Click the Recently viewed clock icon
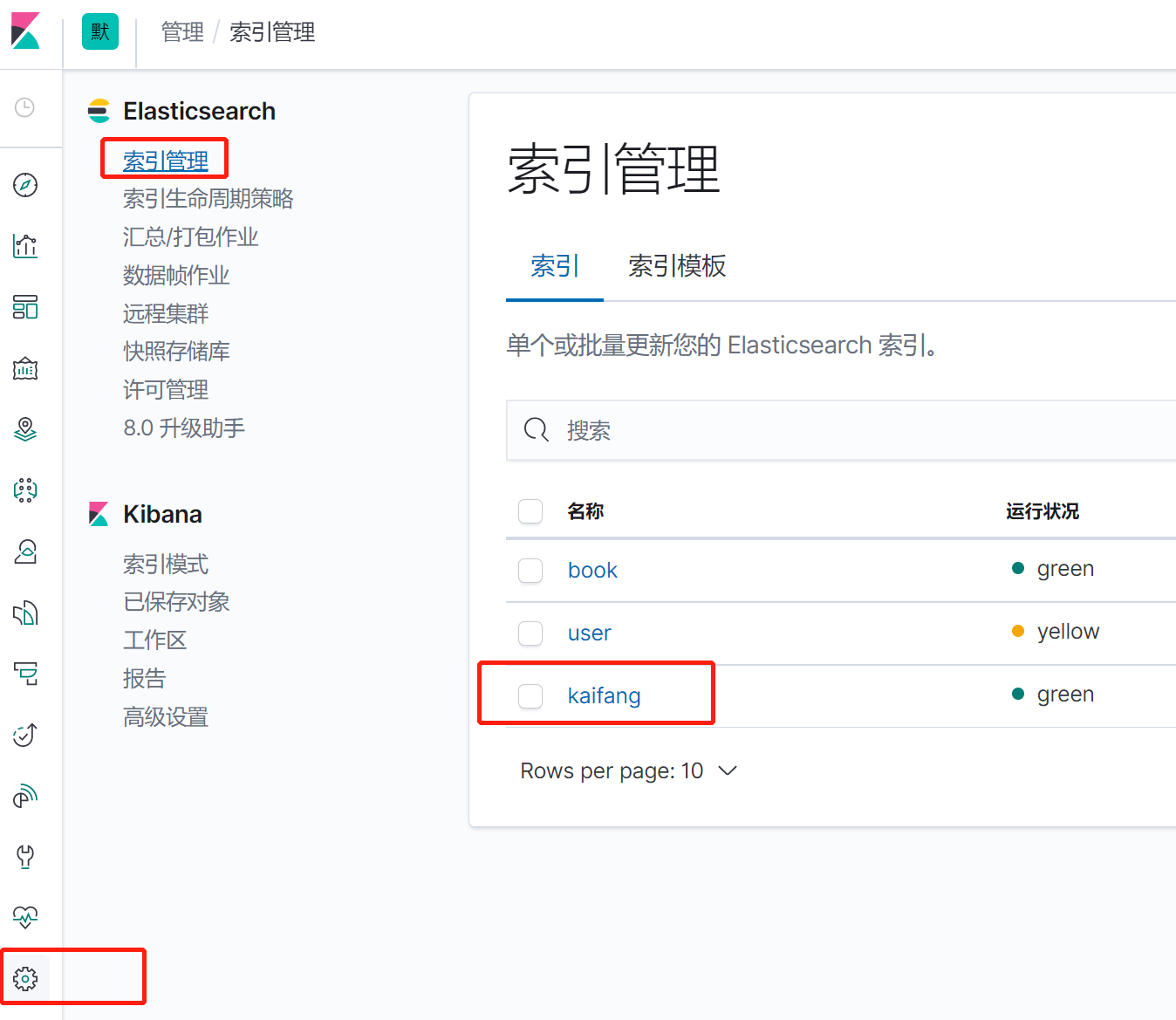Image resolution: width=1176 pixels, height=1020 pixels. 25,107
